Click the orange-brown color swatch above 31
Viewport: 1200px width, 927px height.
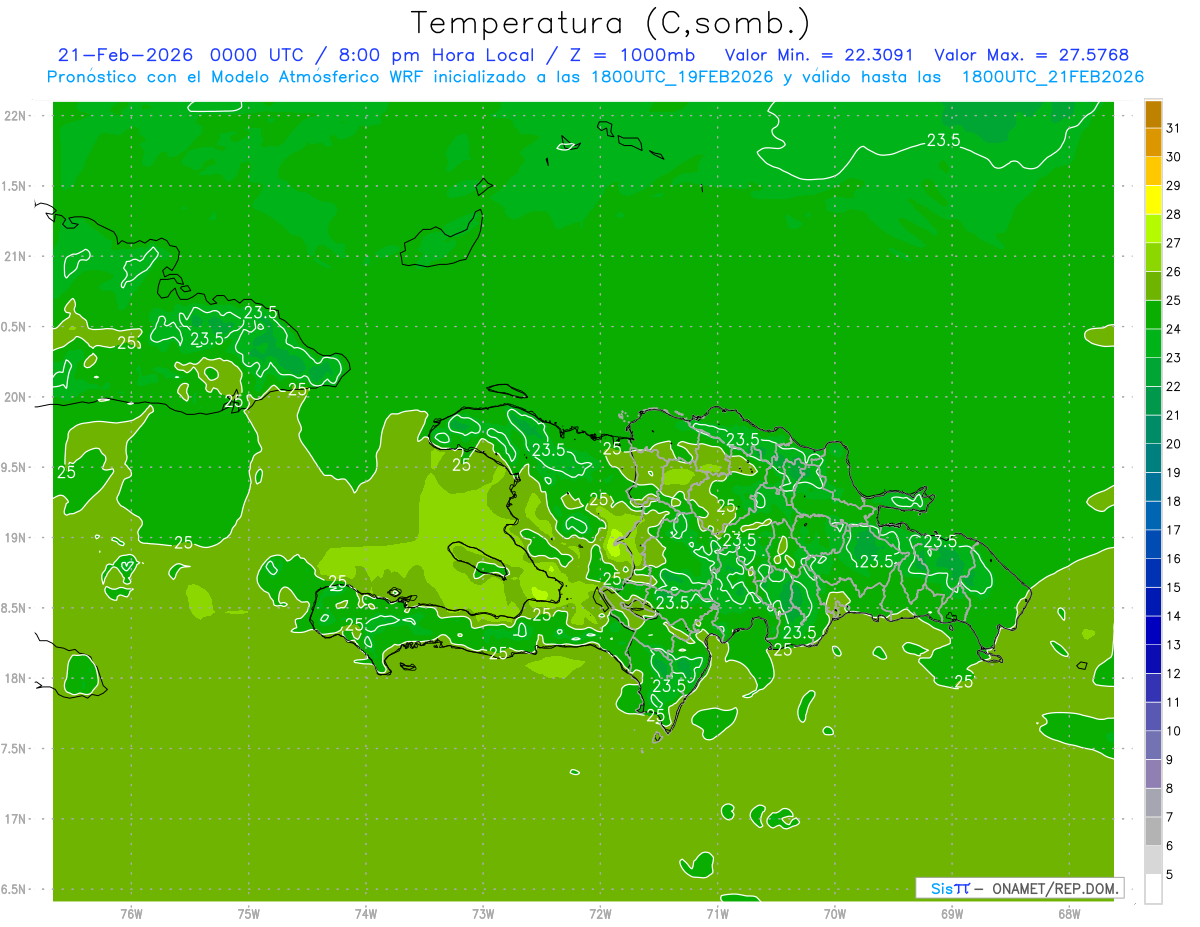[x=1153, y=114]
